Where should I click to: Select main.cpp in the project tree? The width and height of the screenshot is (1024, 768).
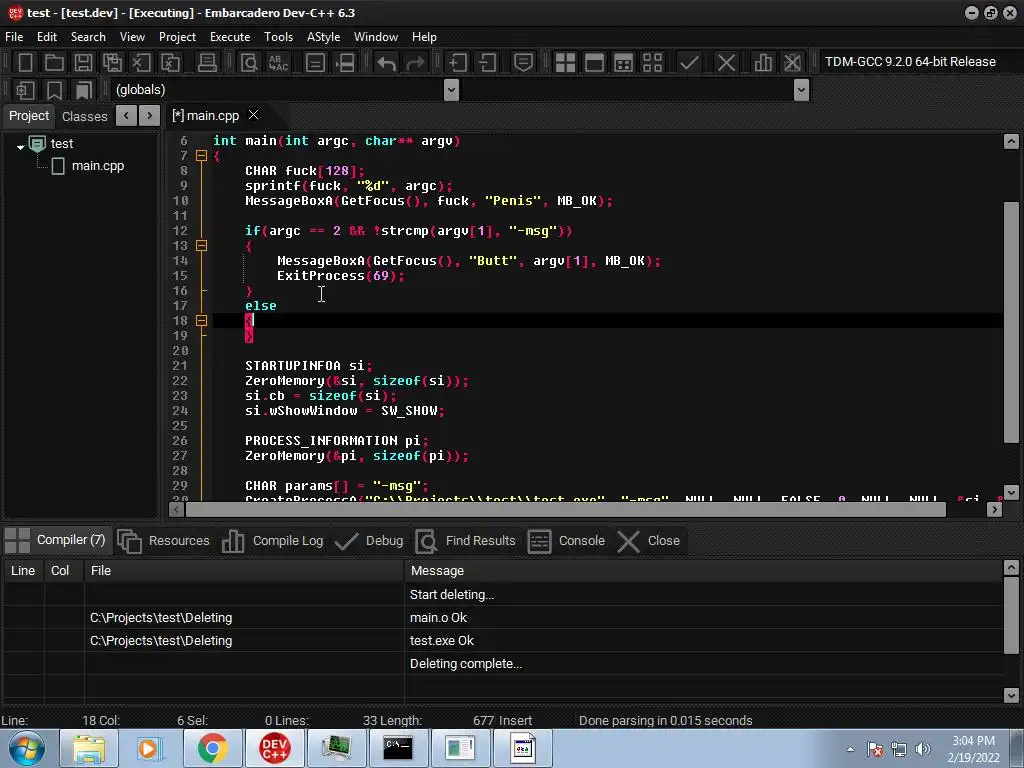pyautogui.click(x=97, y=166)
